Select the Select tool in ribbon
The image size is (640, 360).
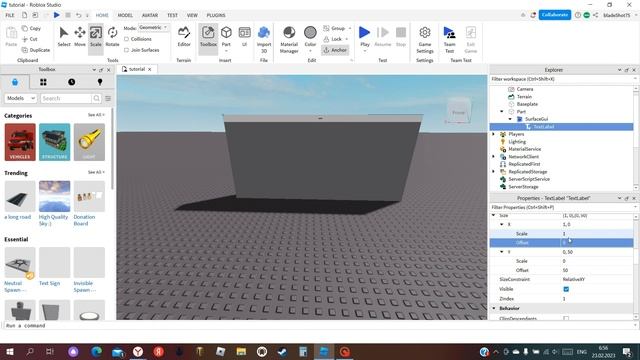64,37
